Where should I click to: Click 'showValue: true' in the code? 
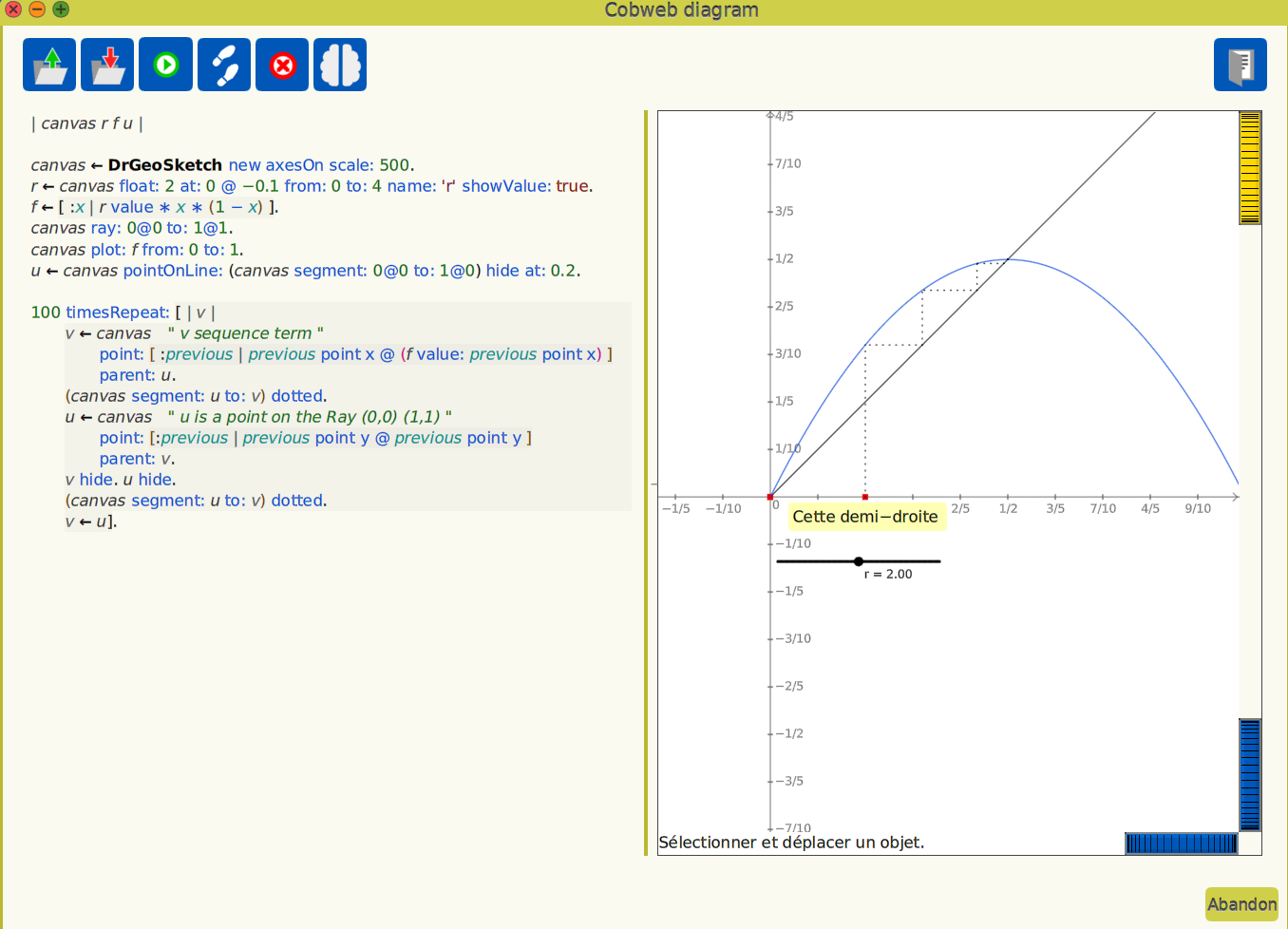[525, 186]
